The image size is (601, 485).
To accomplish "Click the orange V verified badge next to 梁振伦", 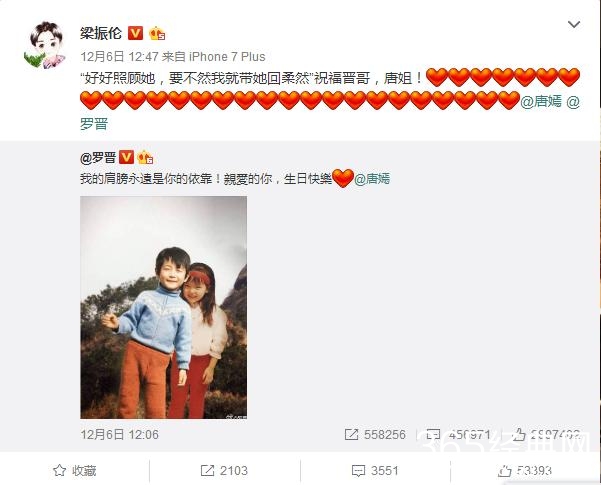I will point(135,33).
